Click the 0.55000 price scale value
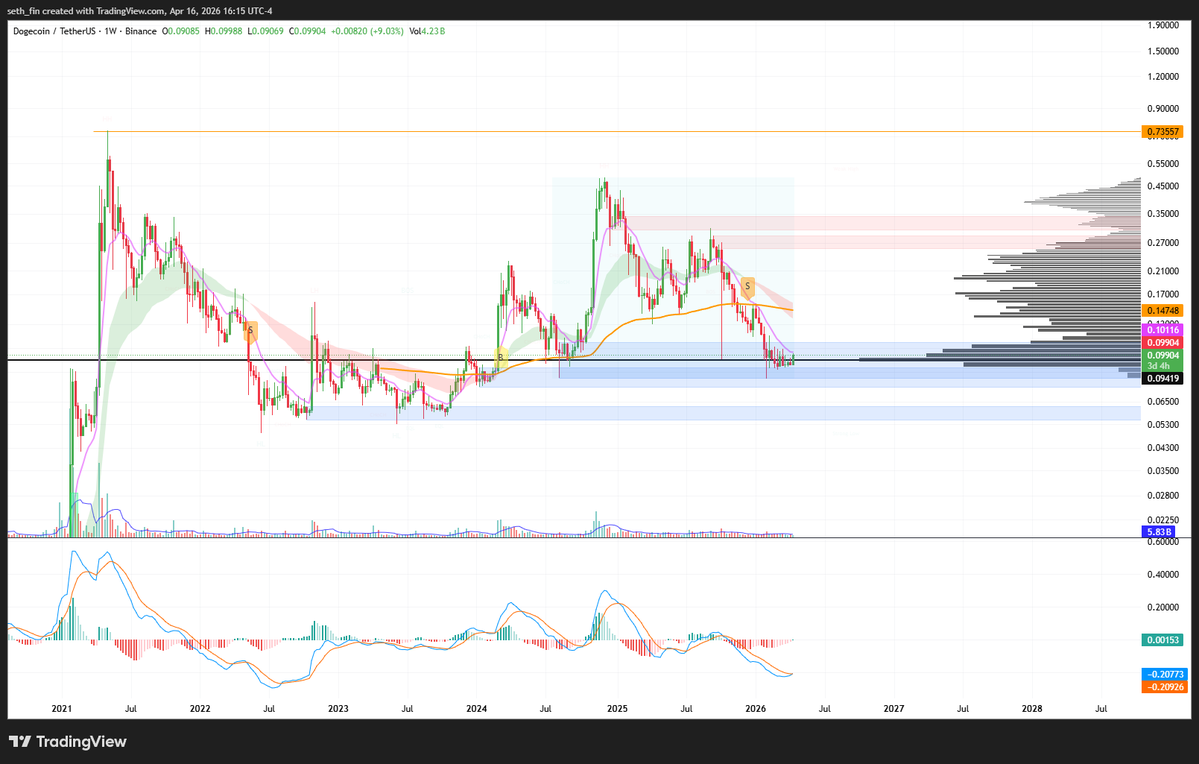This screenshot has width=1199, height=764. click(x=1162, y=164)
